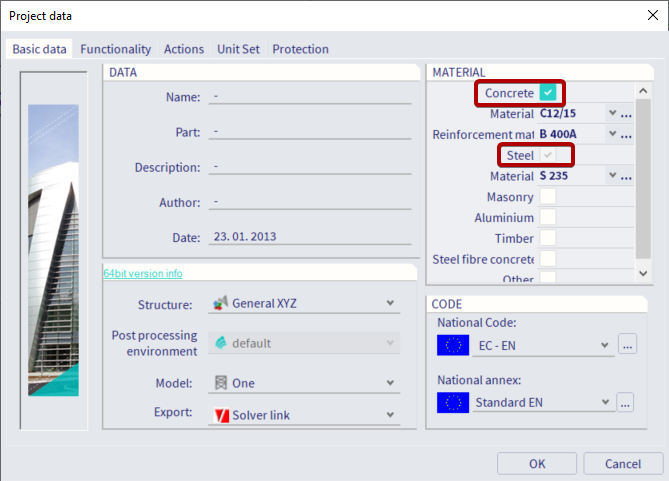669x481 pixels.
Task: Open the steel S 235 browse ellipsis
Action: tap(626, 176)
